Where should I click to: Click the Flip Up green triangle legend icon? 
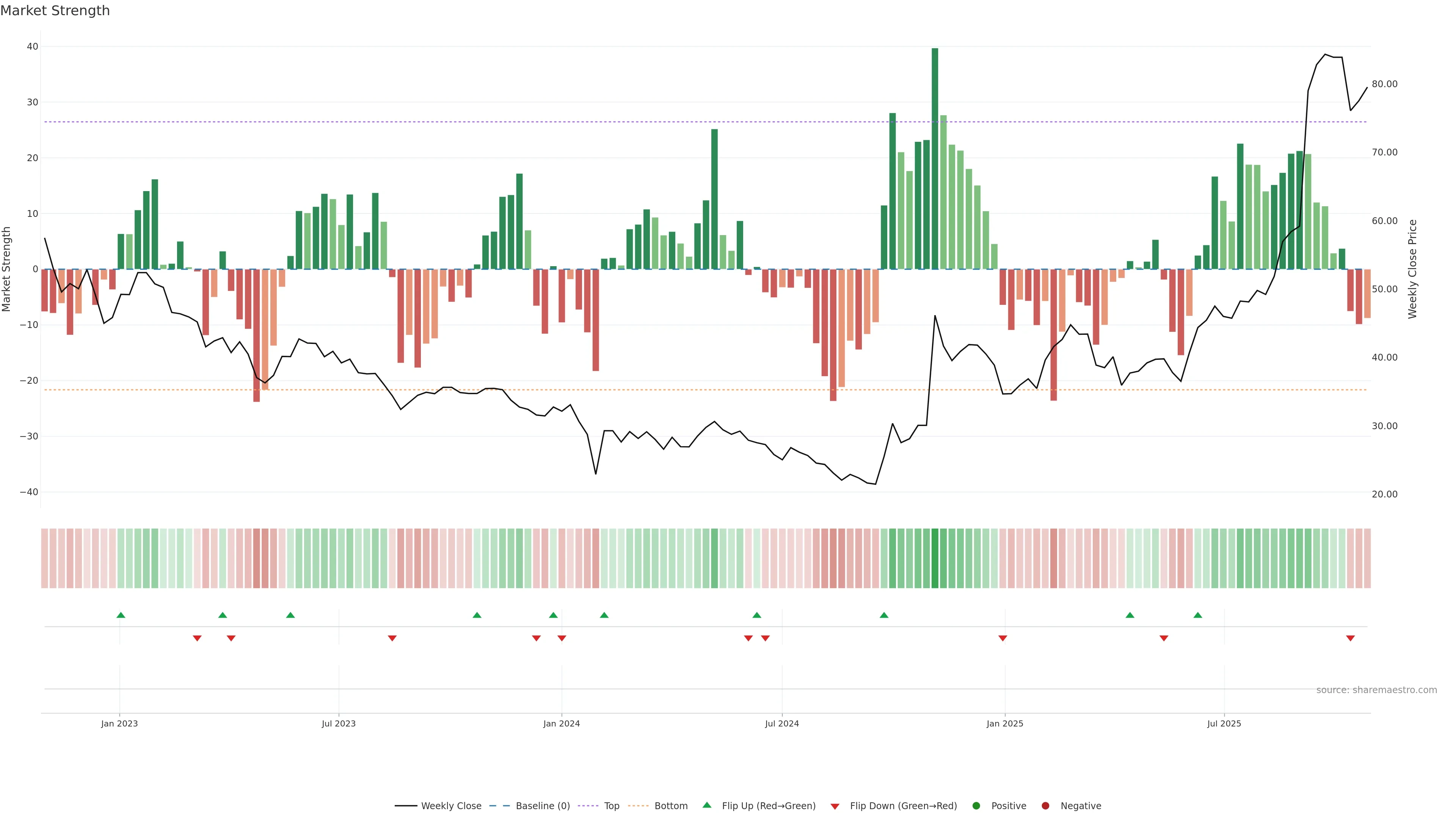[706, 805]
